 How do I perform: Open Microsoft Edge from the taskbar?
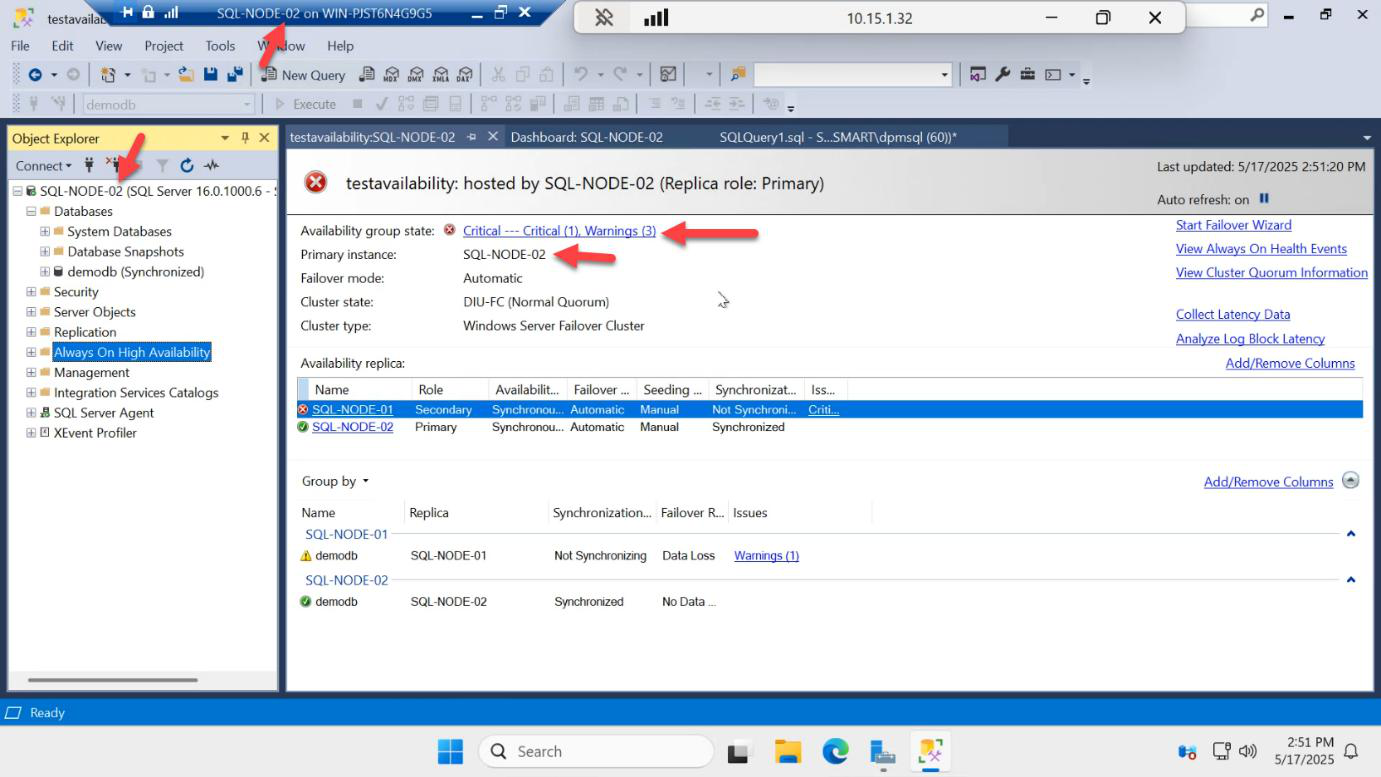click(835, 751)
